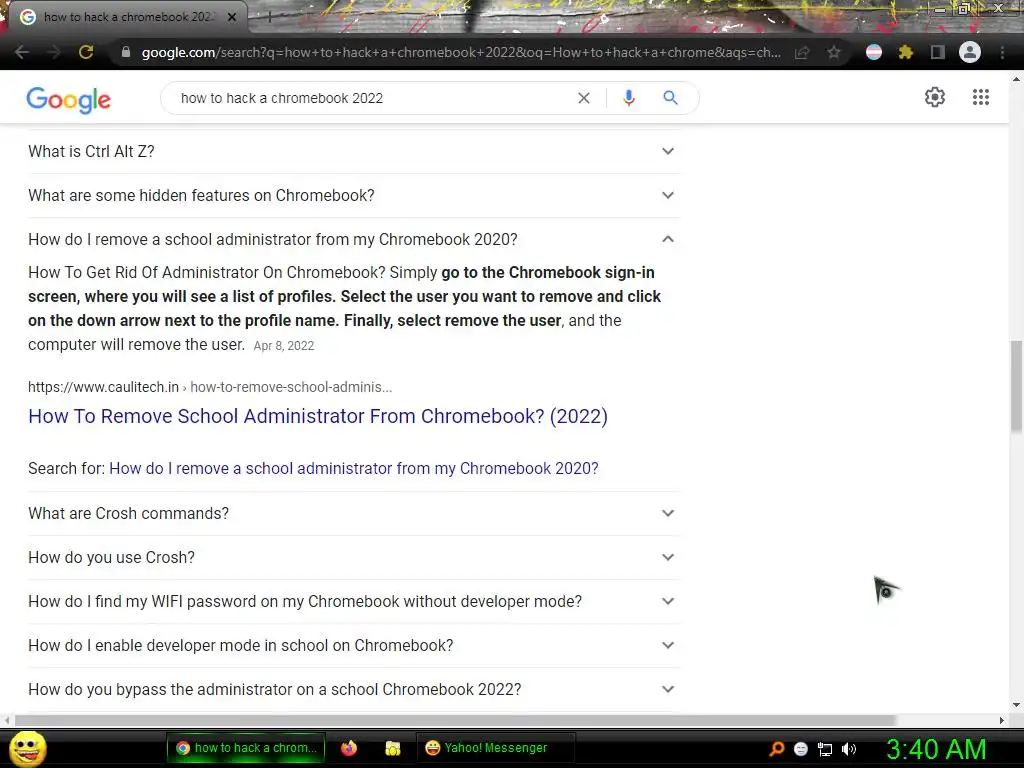The width and height of the screenshot is (1024, 768).
Task: Open the Extensions puzzle piece menu
Action: click(x=906, y=52)
